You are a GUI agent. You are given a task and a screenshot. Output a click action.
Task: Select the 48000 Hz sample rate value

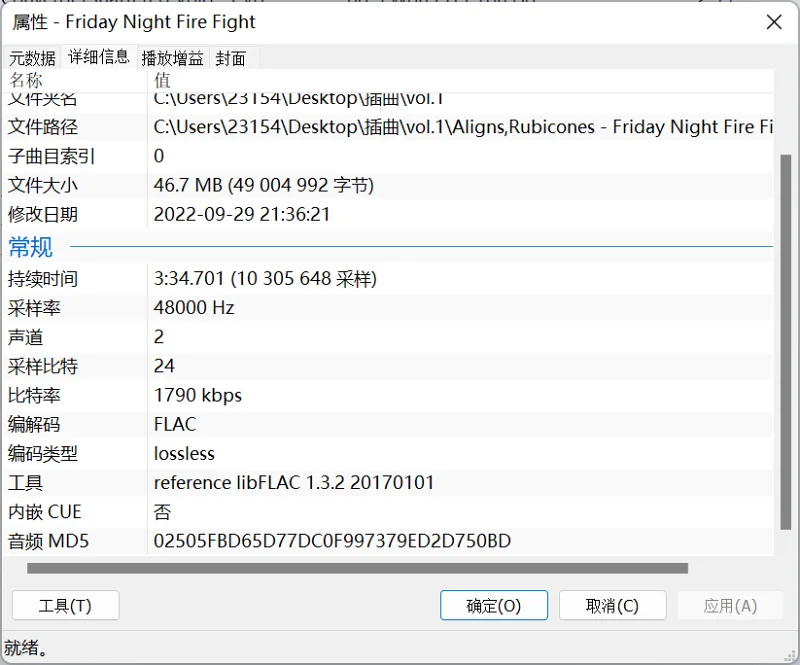pyautogui.click(x=194, y=308)
